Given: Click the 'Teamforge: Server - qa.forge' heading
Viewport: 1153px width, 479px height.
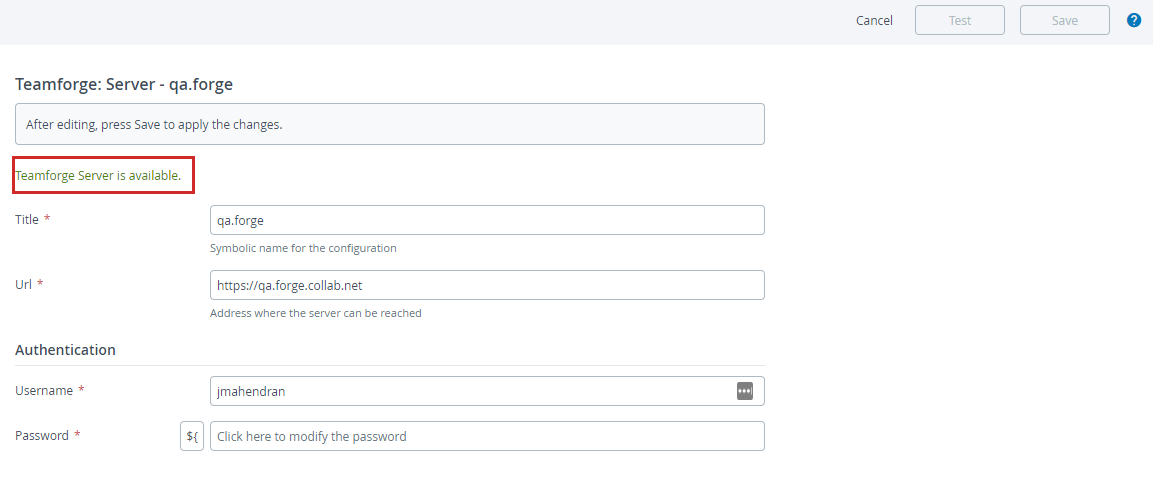Looking at the screenshot, I should click(124, 84).
